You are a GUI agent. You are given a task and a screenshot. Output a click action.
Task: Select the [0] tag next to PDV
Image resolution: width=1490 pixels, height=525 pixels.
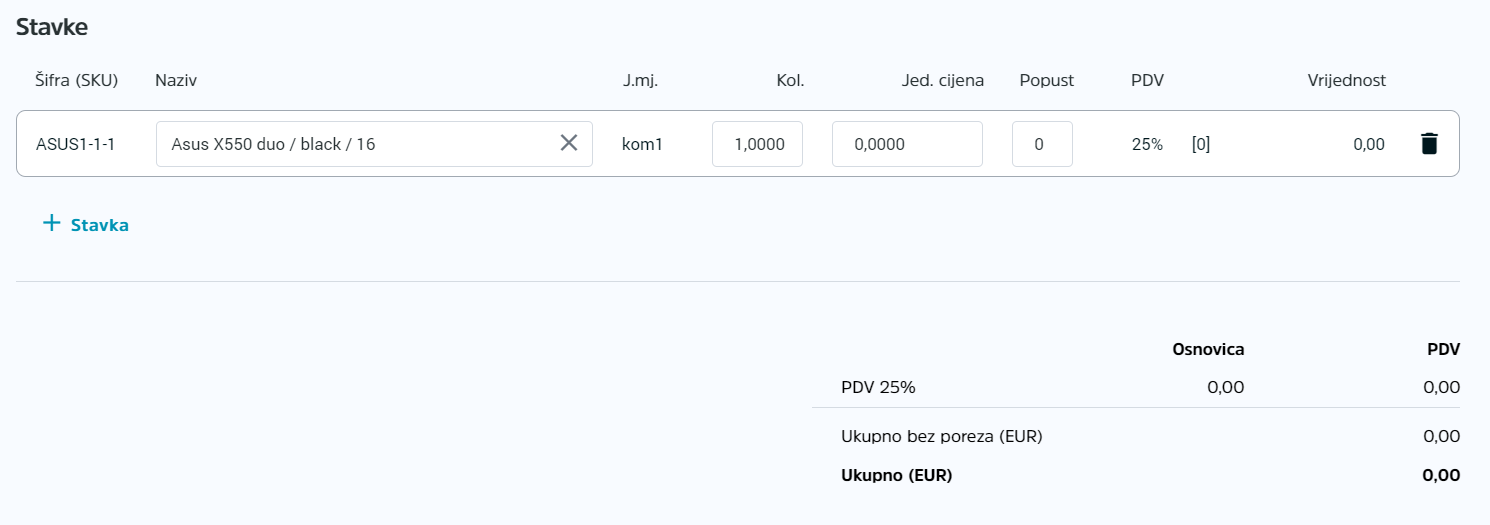[x=1201, y=144]
